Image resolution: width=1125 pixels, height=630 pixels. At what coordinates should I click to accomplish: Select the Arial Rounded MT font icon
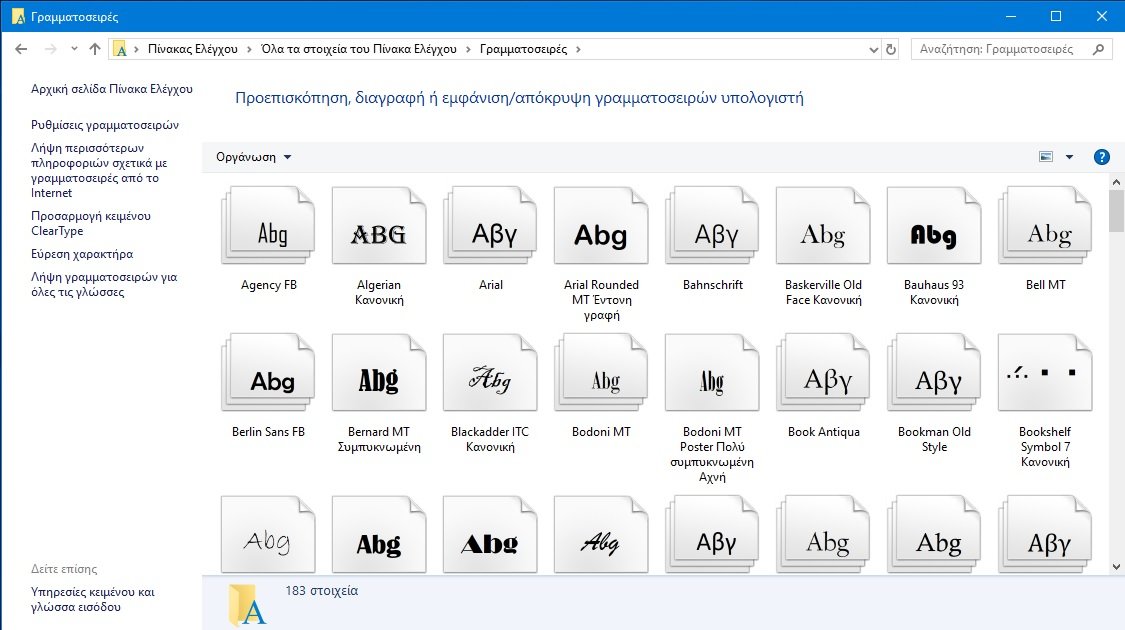pos(601,225)
